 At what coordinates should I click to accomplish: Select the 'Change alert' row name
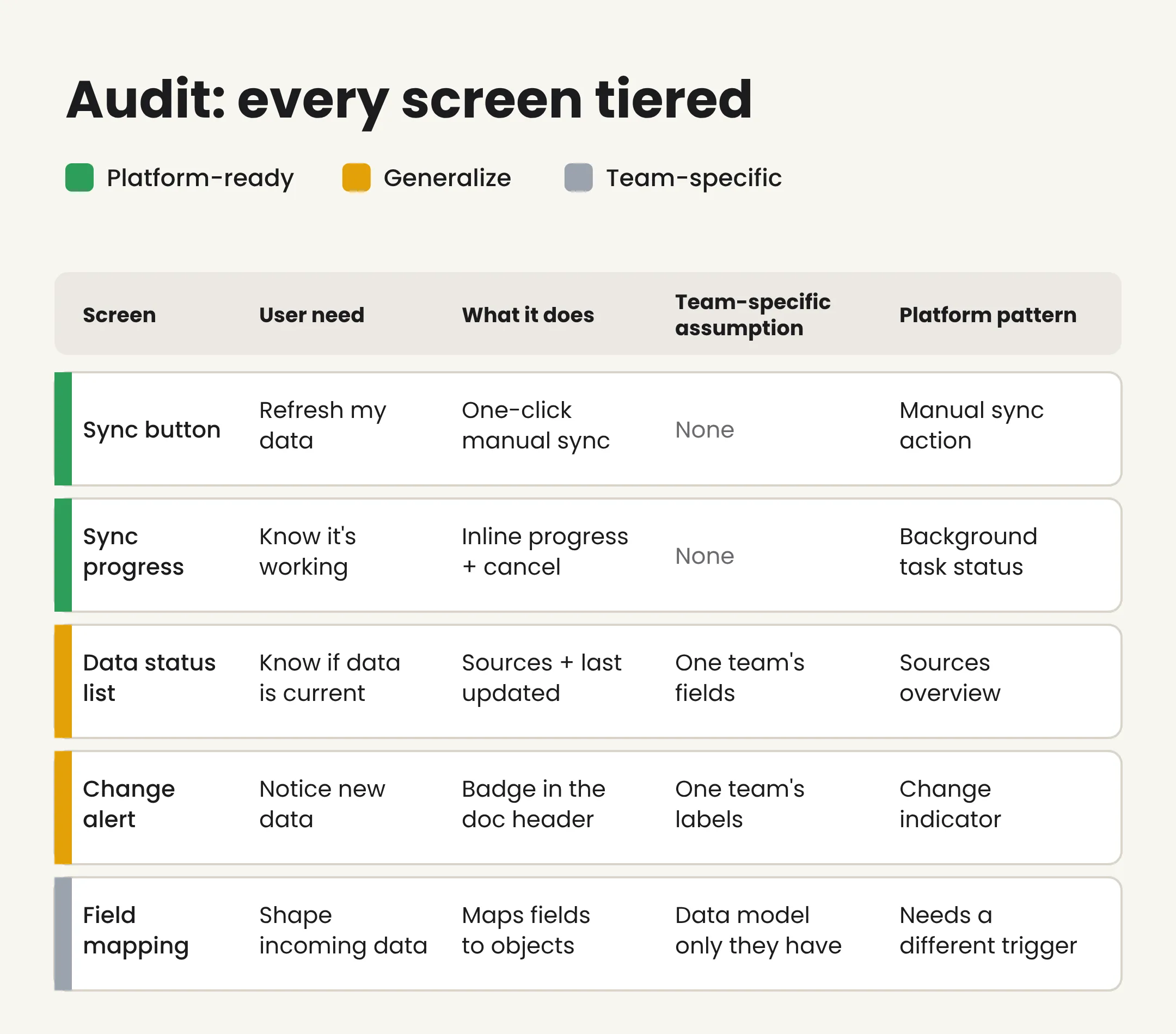click(x=129, y=804)
